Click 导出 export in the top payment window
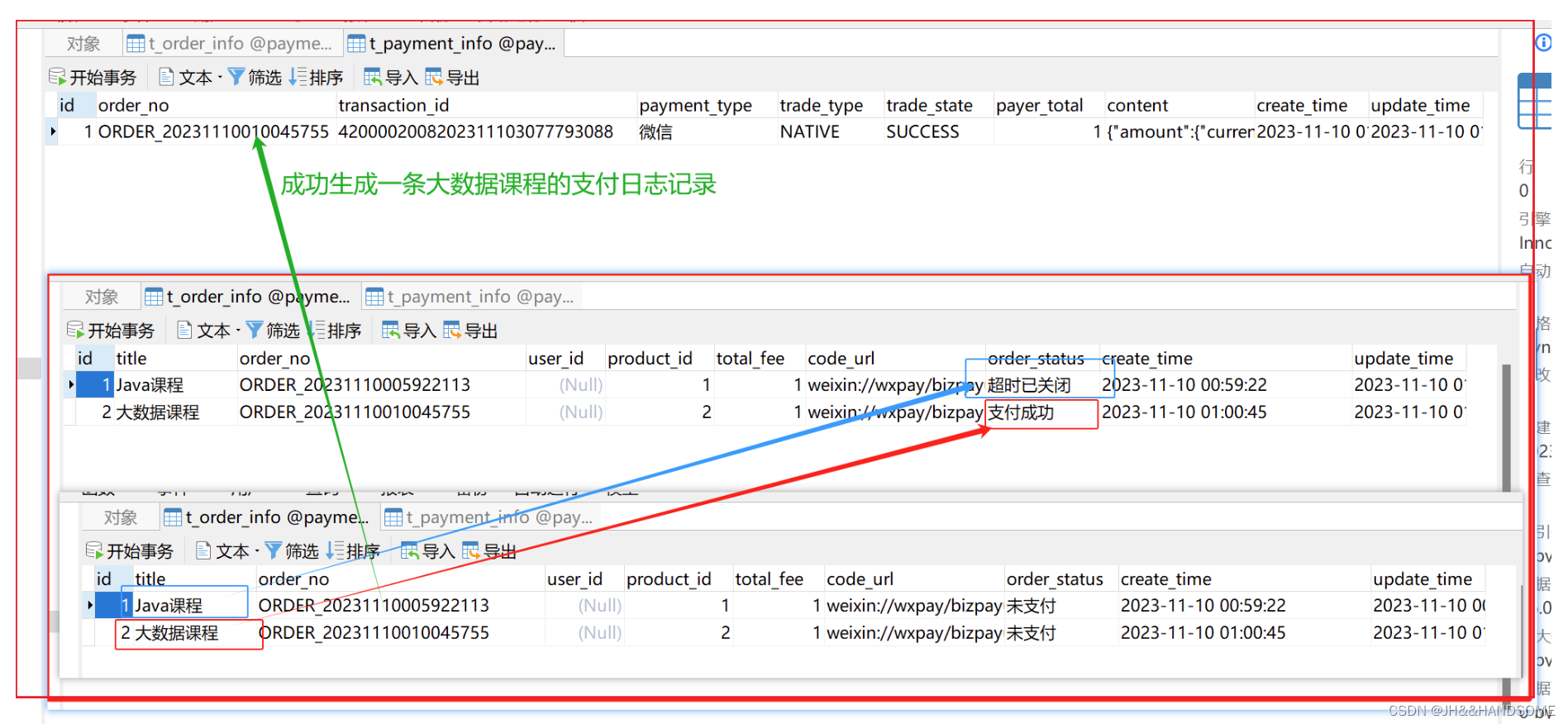The image size is (1568, 724). click(x=452, y=77)
